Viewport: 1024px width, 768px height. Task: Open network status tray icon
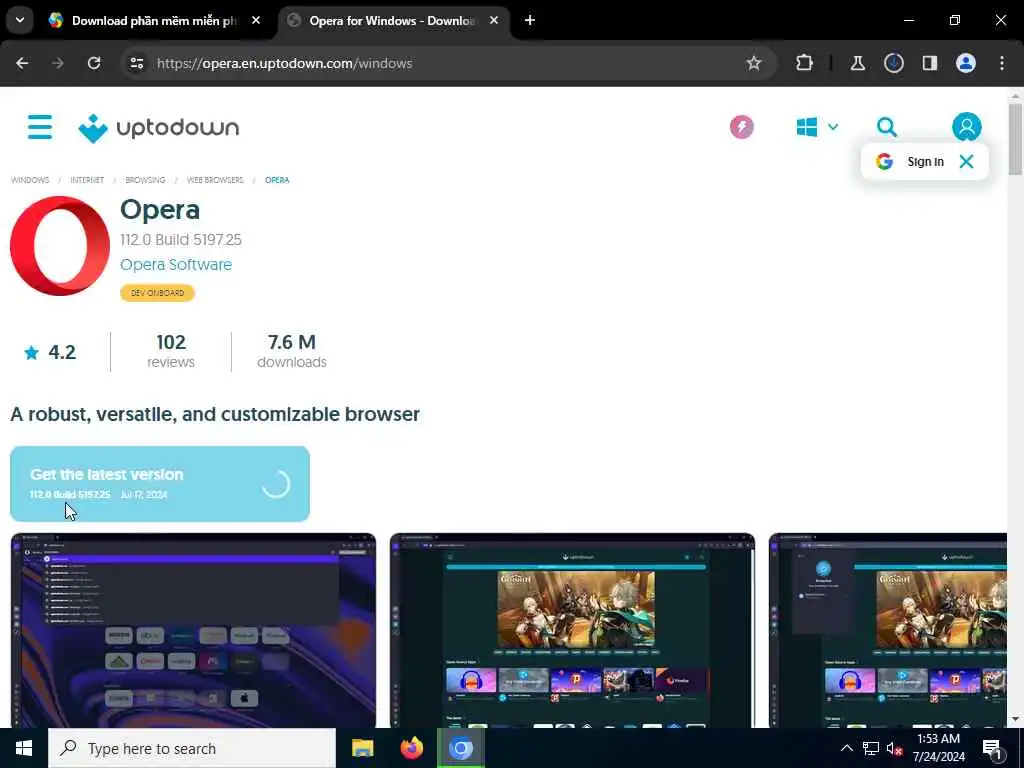[x=871, y=748]
